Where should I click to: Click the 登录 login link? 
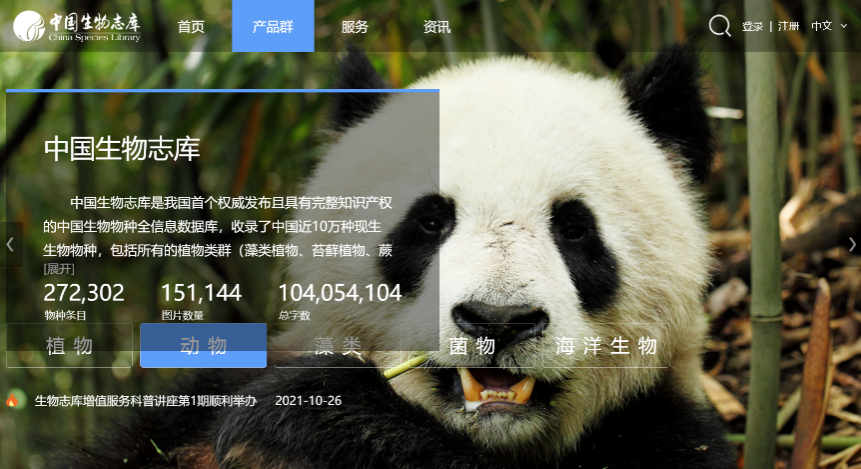pyautogui.click(x=752, y=26)
